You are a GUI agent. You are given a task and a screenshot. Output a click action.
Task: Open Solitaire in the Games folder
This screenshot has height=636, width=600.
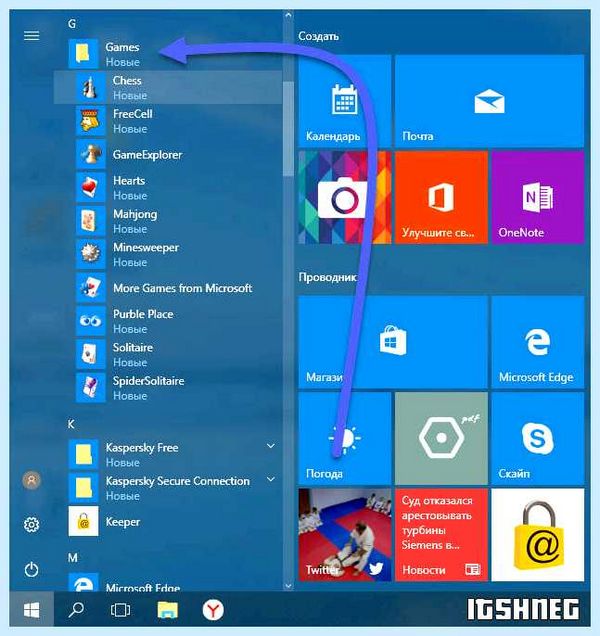click(168, 355)
